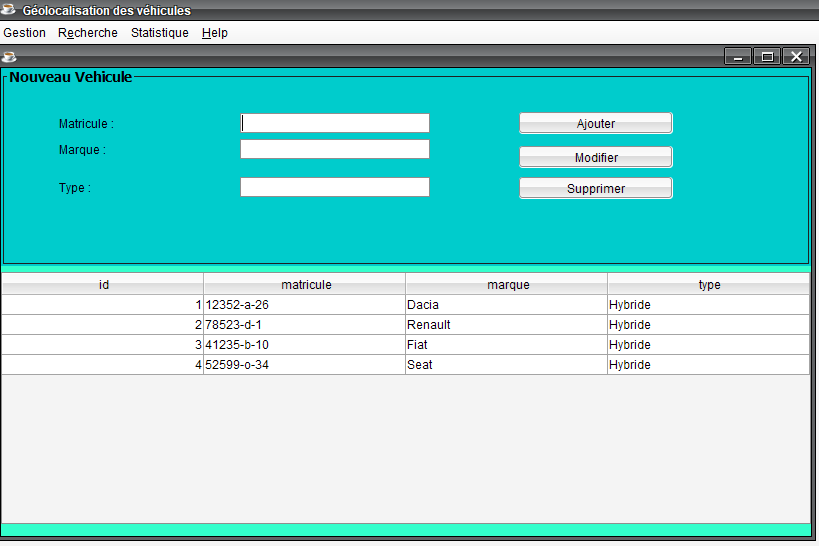Click the Java coffee cup icon in main title bar

(x=8, y=9)
